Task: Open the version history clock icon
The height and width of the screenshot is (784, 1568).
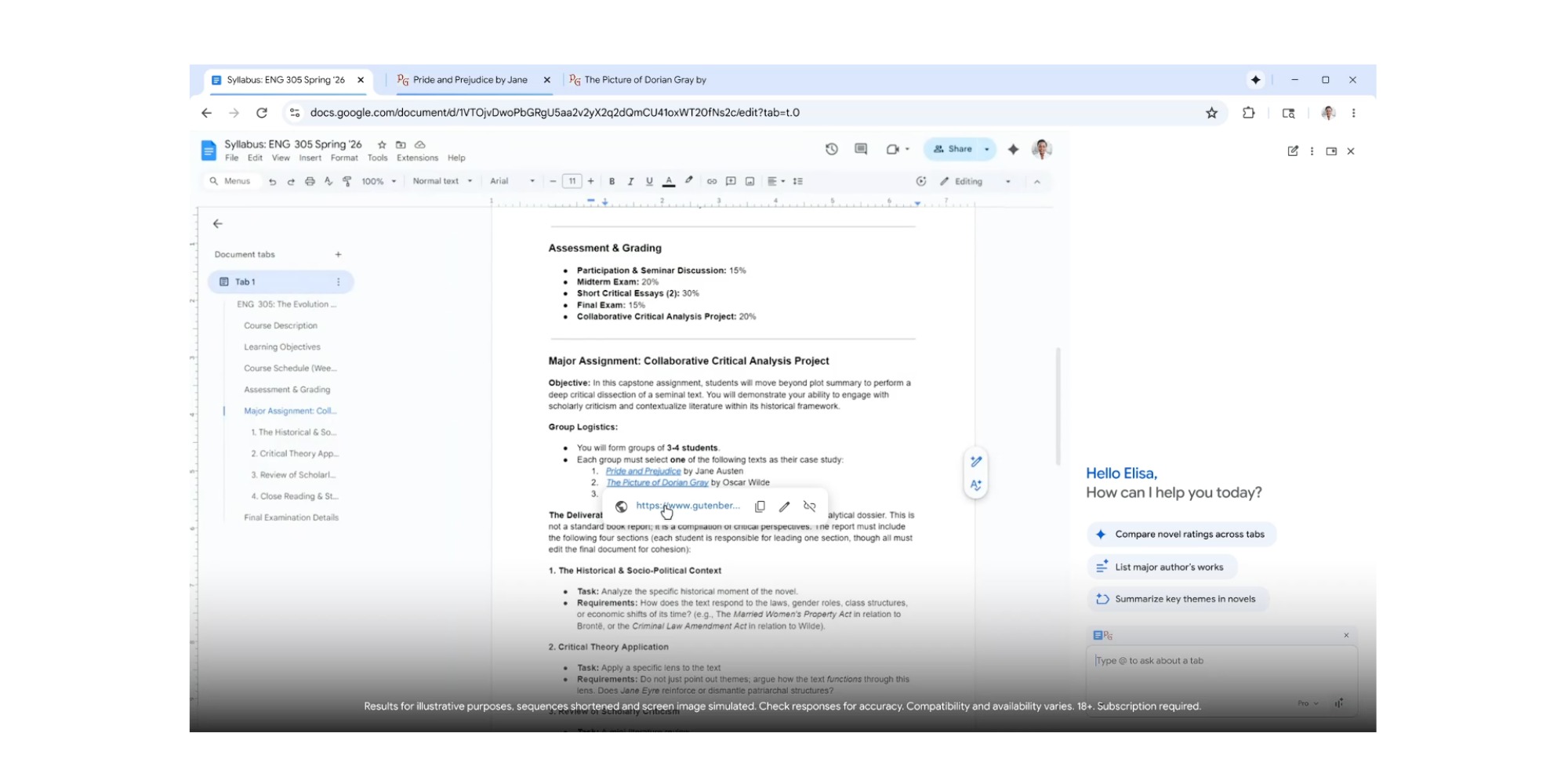Action: (831, 149)
